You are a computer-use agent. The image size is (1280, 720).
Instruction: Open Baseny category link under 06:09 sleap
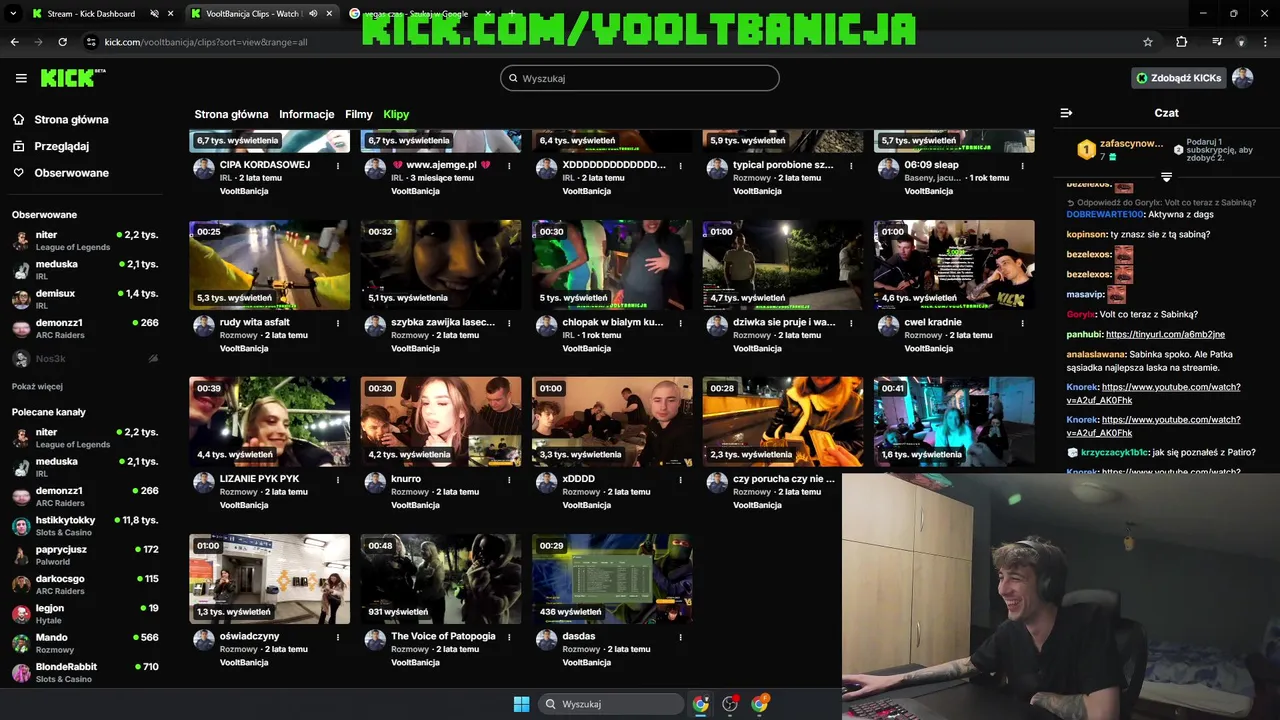[933, 178]
